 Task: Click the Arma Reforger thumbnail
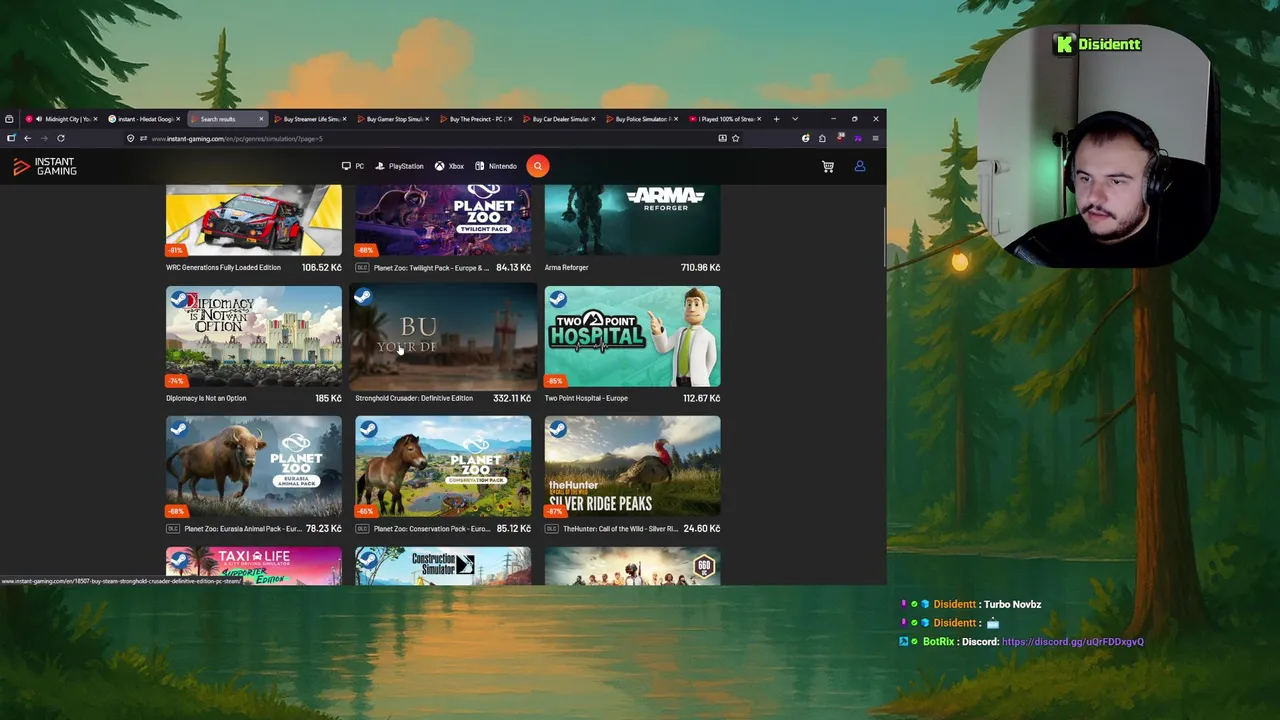click(632, 220)
